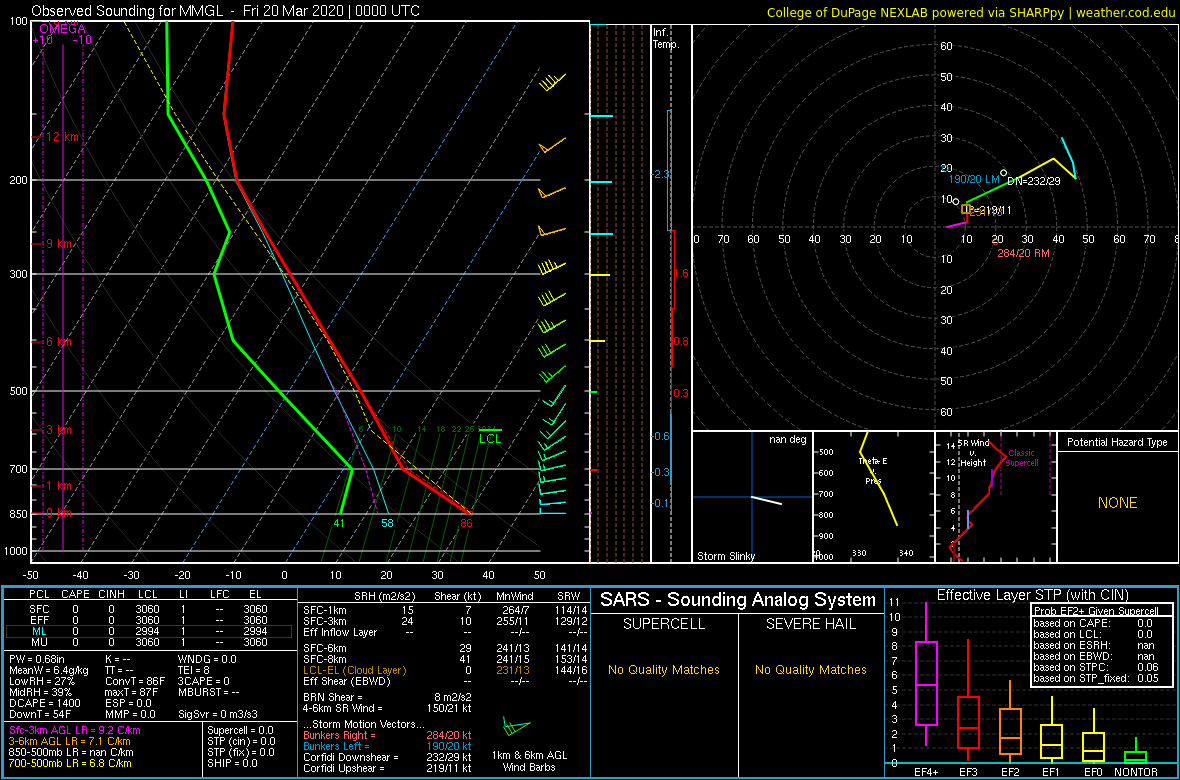1180x780 pixels.
Task: Click the green LCL label on the sounding
Action: click(x=490, y=437)
